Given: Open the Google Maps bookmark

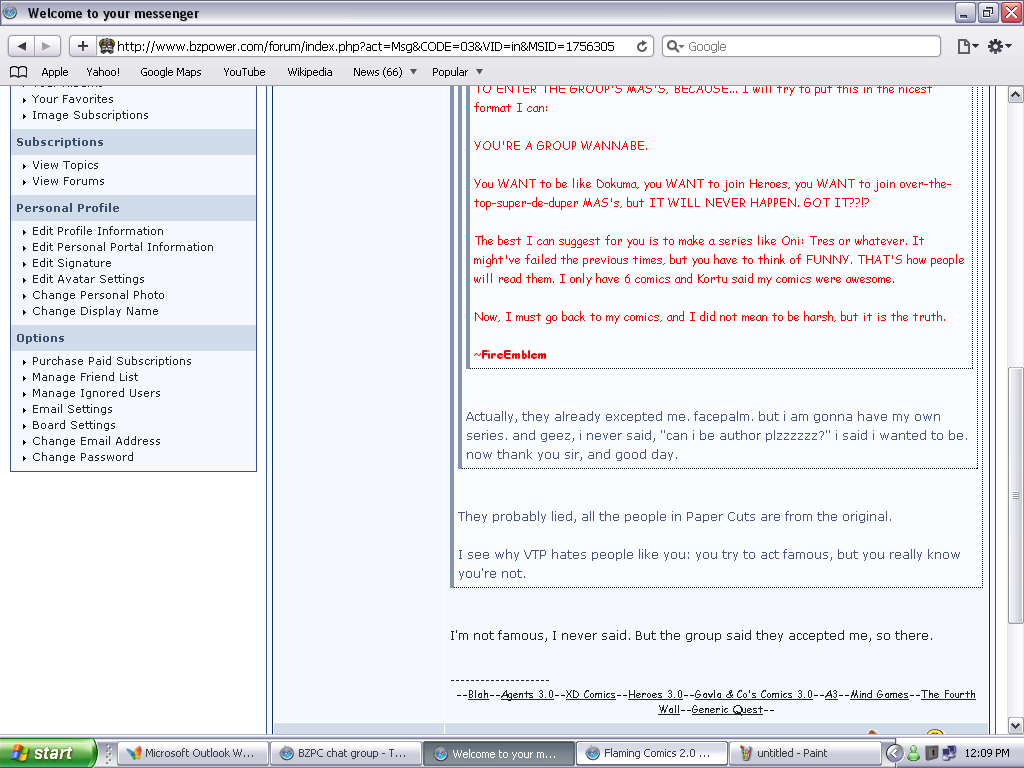Looking at the screenshot, I should click(x=170, y=72).
